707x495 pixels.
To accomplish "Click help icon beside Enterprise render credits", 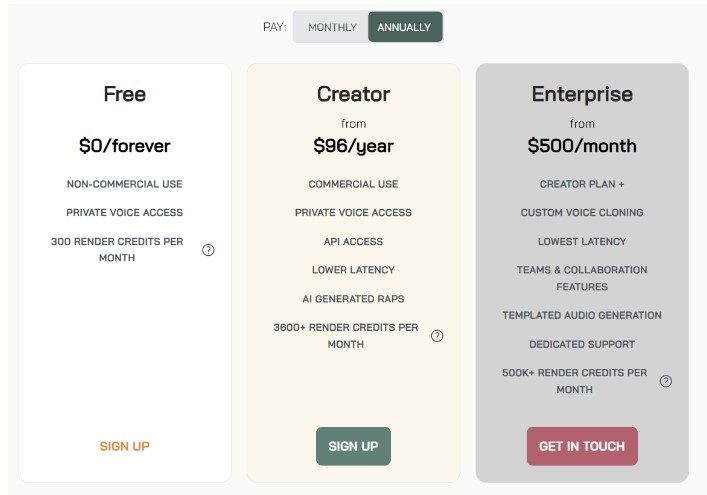I will (x=666, y=381).
